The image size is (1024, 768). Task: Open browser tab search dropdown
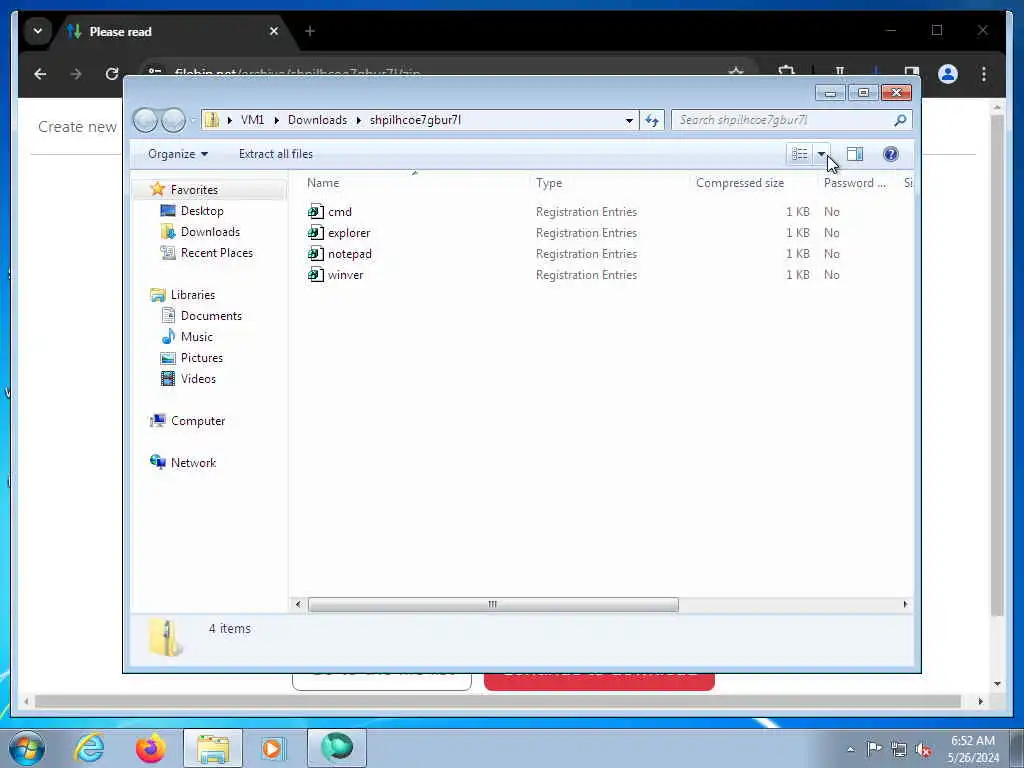pos(38,31)
